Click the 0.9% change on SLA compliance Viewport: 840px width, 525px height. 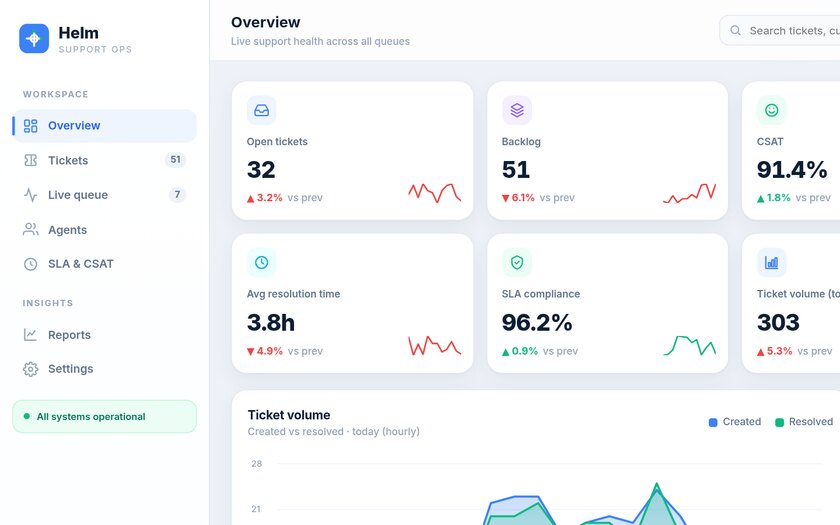(x=520, y=351)
